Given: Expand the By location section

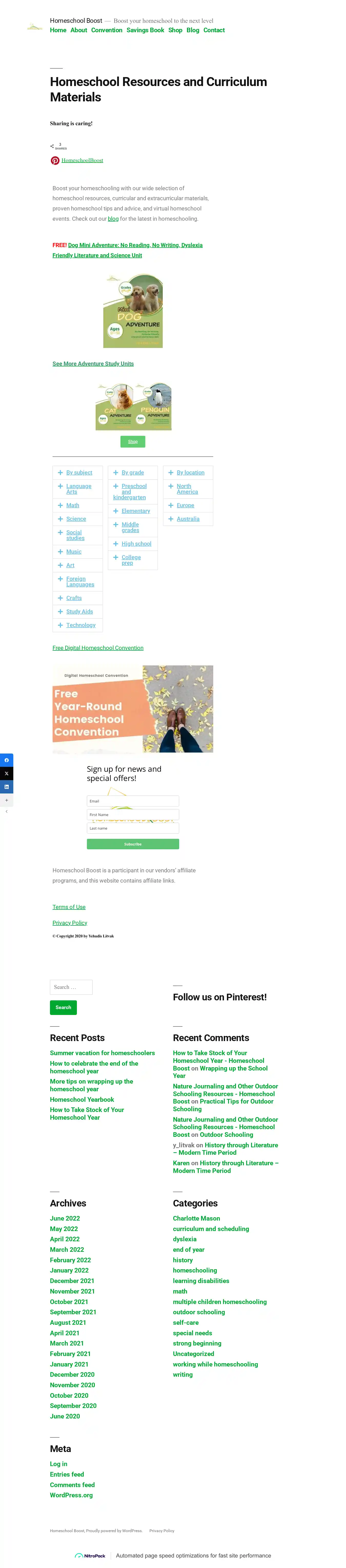Looking at the screenshot, I should [x=188, y=472].
